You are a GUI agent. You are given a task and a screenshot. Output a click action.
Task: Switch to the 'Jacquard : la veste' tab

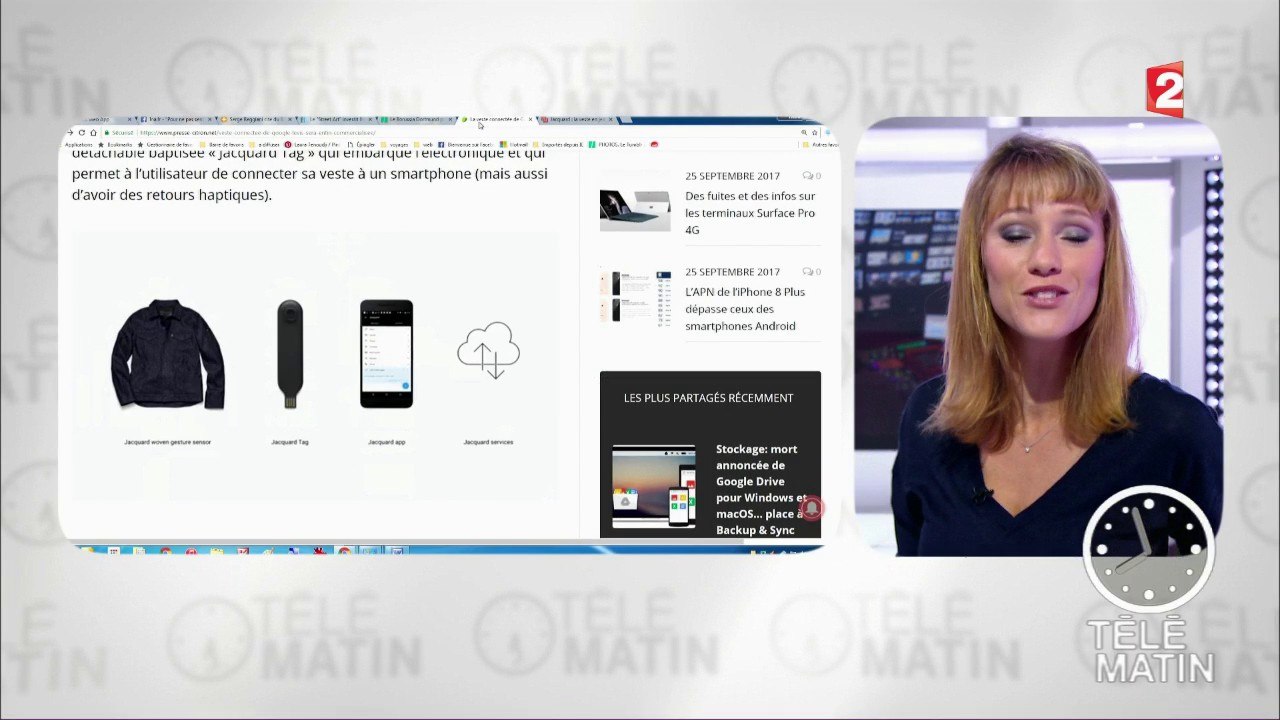pyautogui.click(x=575, y=119)
